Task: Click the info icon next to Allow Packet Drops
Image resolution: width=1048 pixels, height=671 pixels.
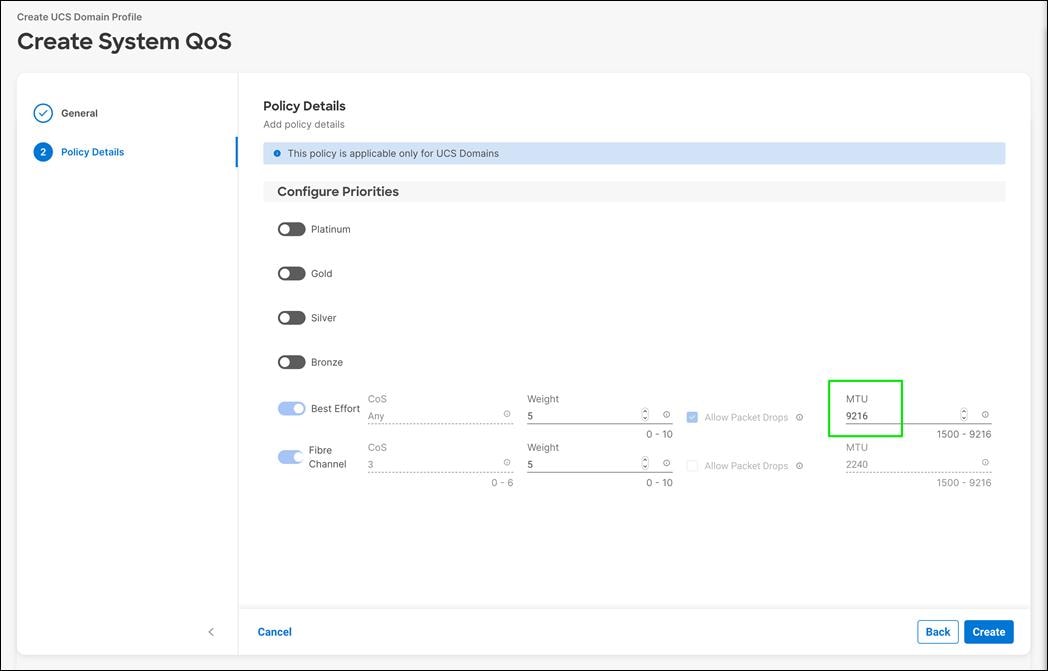Action: 800,417
